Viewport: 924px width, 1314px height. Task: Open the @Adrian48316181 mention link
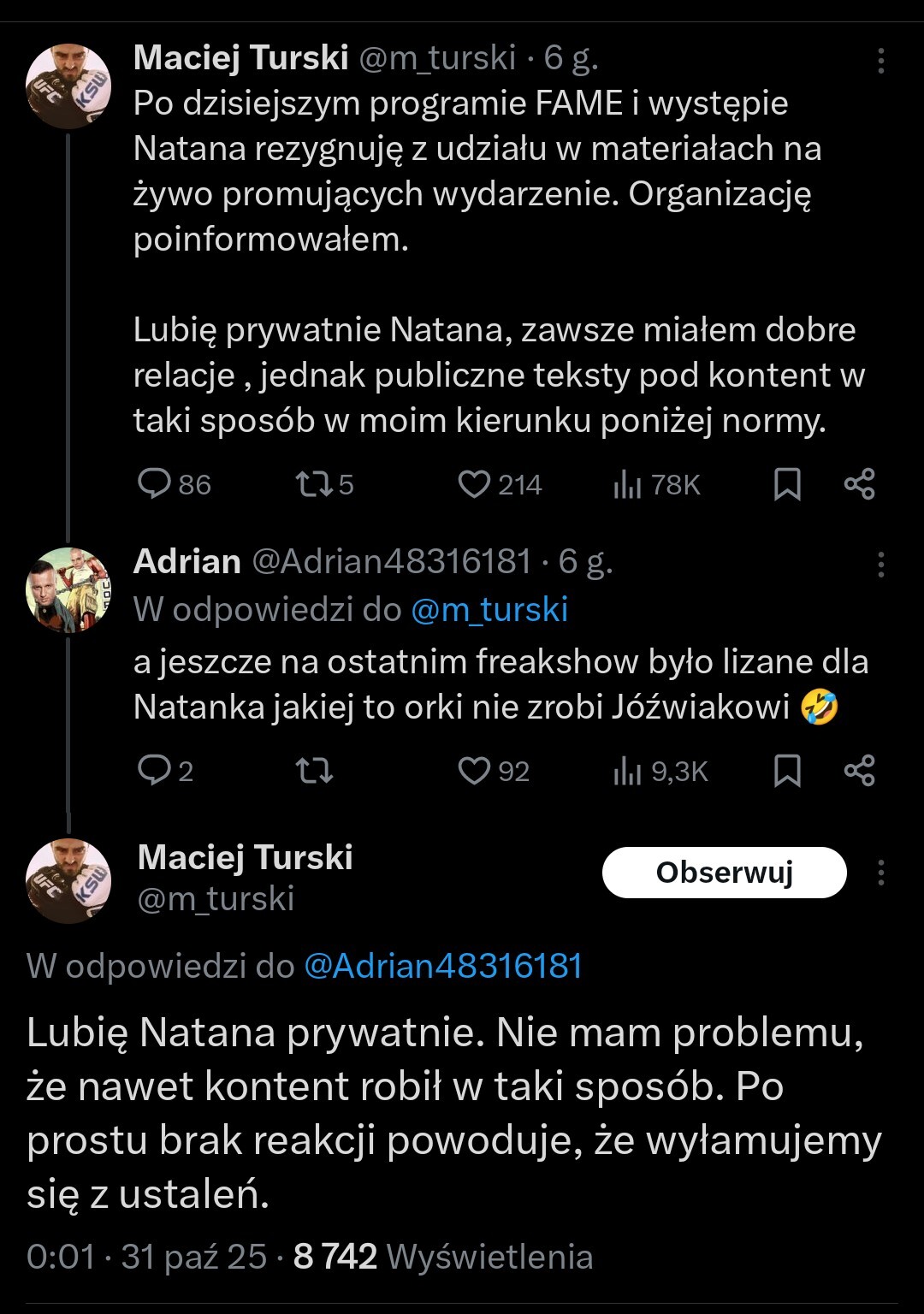443,966
